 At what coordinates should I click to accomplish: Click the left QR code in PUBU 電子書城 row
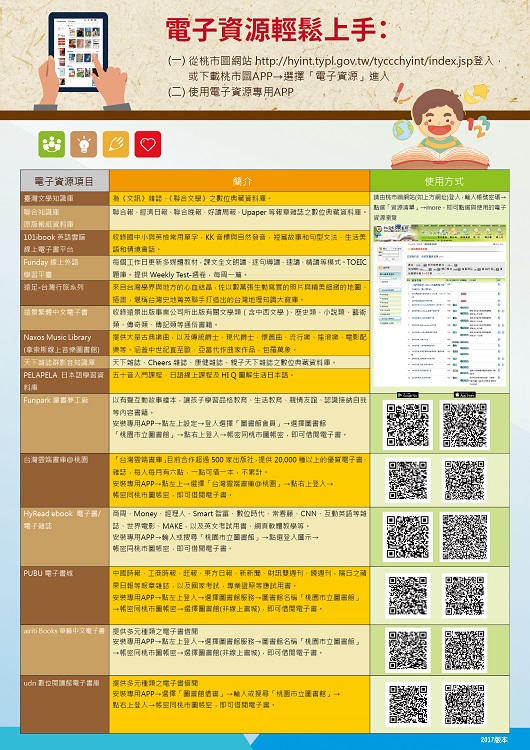click(x=408, y=596)
